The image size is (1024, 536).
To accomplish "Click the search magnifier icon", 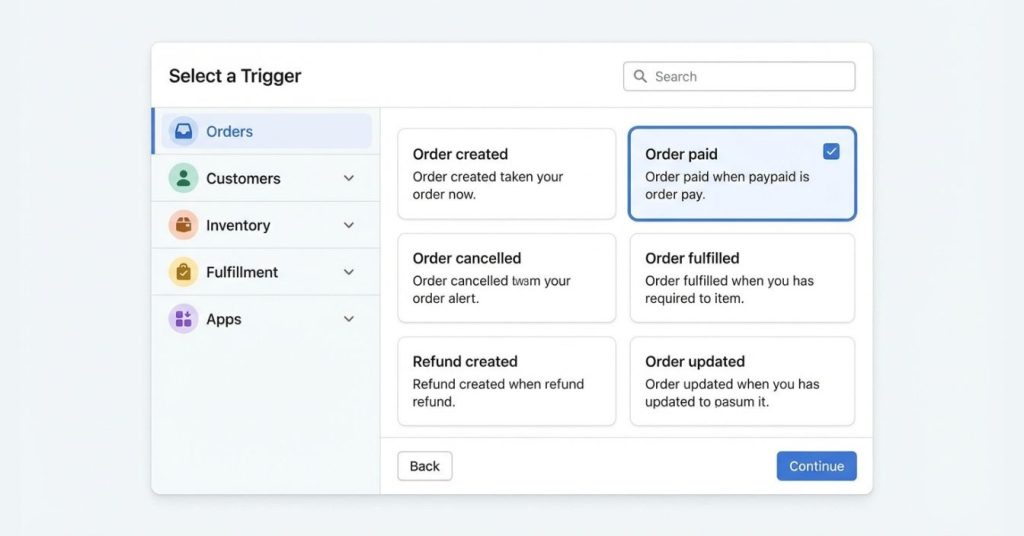I will [x=640, y=77].
